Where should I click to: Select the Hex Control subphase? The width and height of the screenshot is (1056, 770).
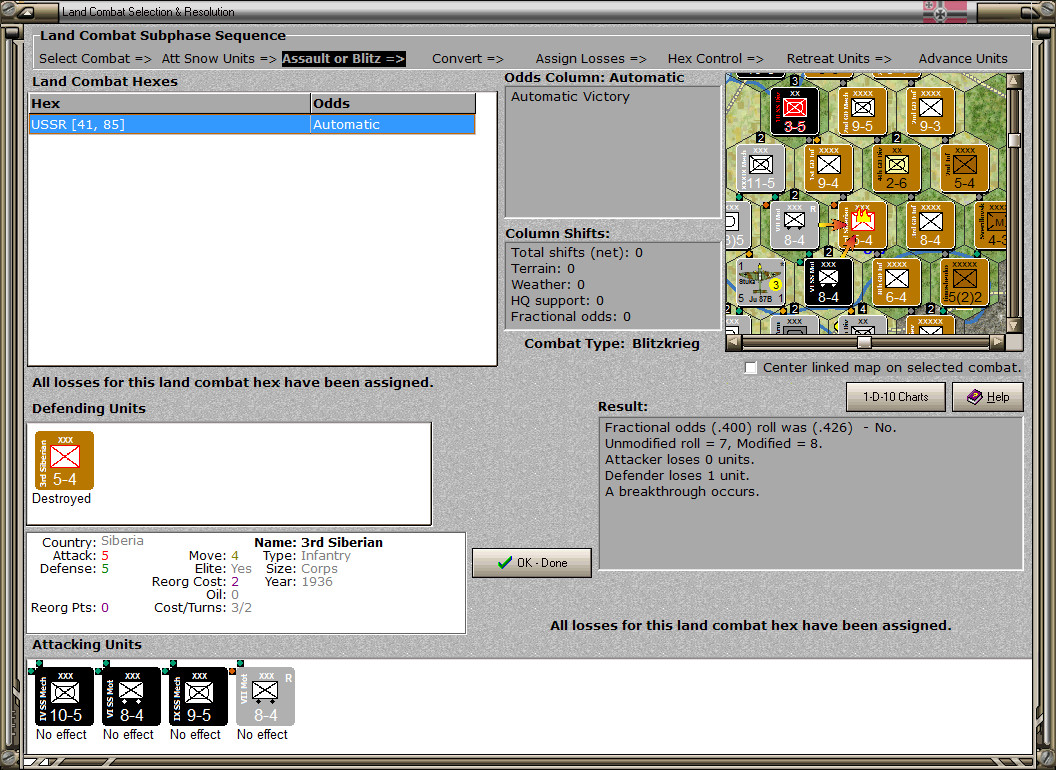[715, 59]
